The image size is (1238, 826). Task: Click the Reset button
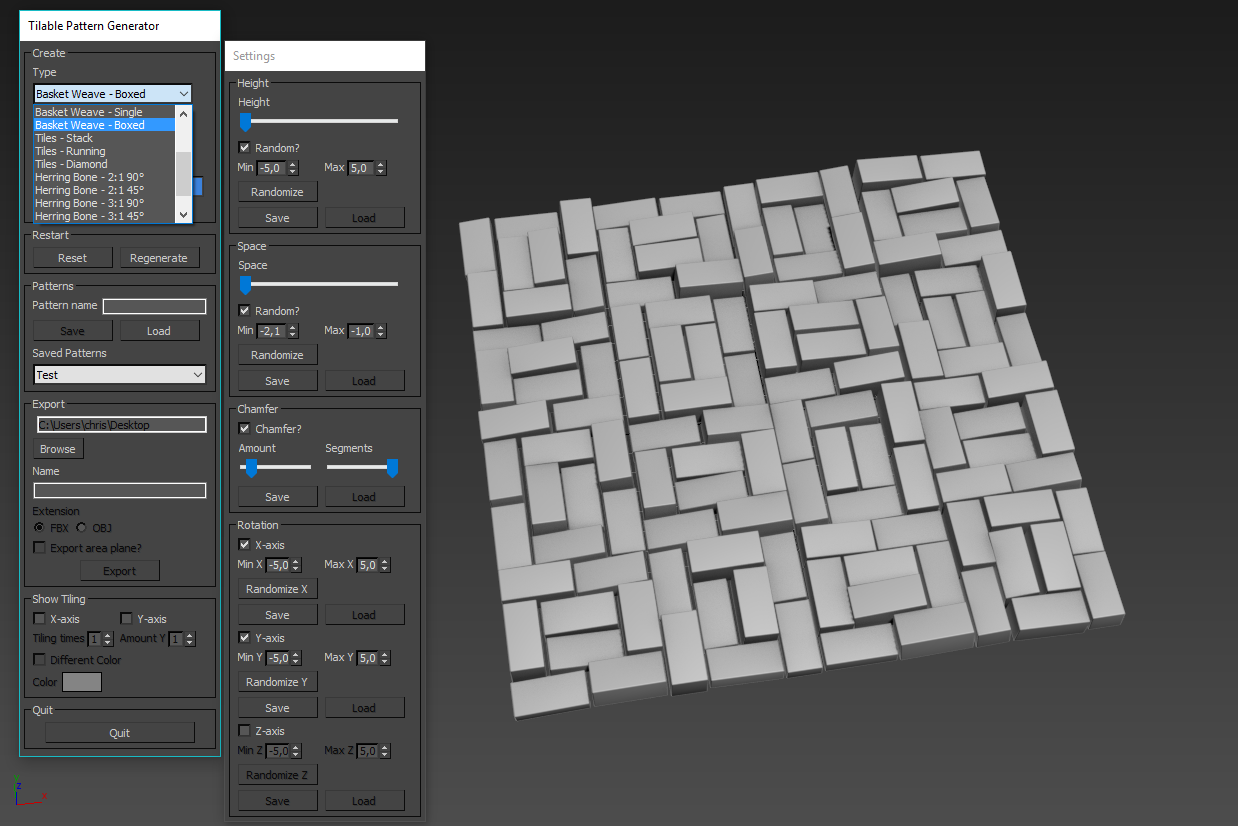(72, 258)
